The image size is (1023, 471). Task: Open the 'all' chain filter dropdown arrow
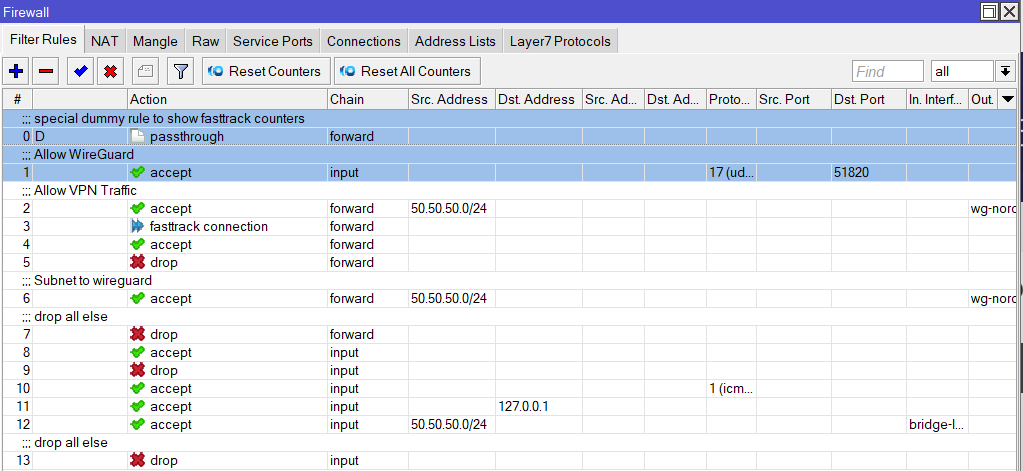(x=1005, y=71)
